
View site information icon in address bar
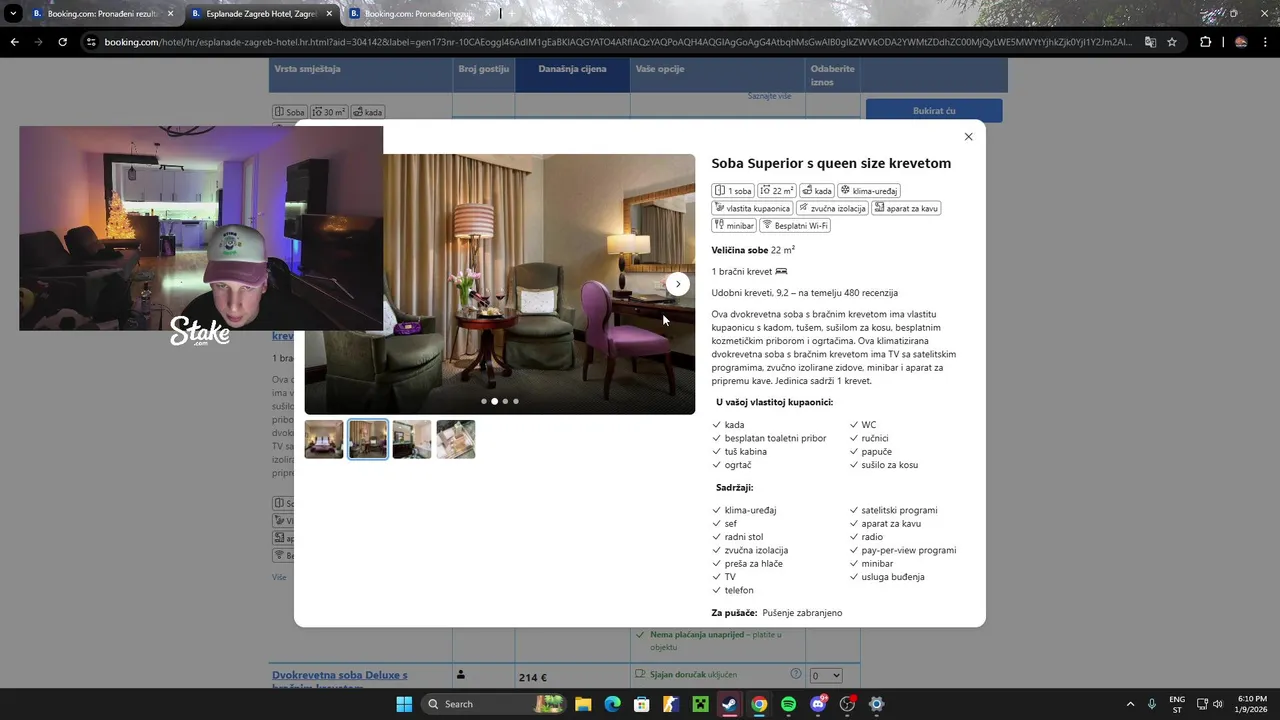click(91, 42)
